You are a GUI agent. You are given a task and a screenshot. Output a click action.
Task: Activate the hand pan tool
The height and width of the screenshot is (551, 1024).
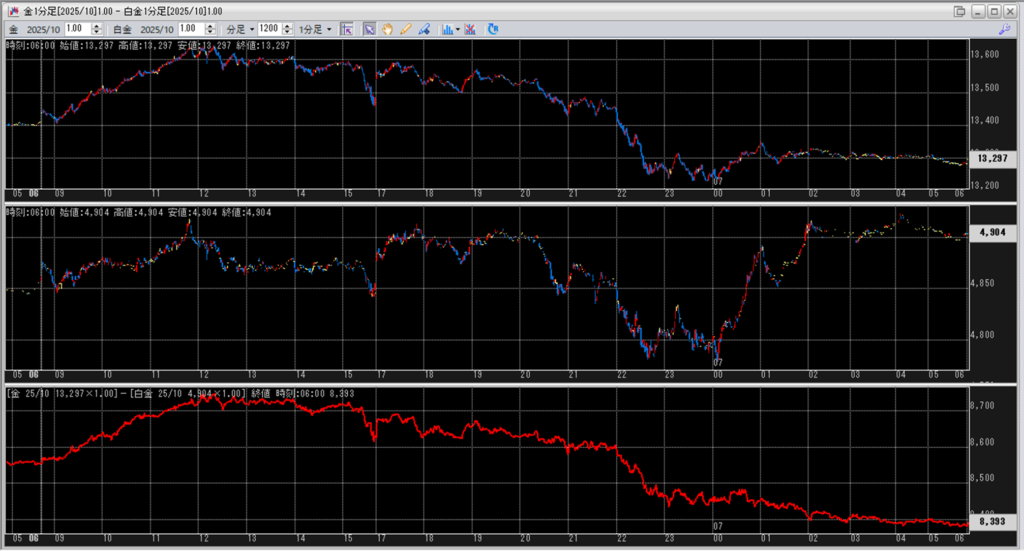387,29
